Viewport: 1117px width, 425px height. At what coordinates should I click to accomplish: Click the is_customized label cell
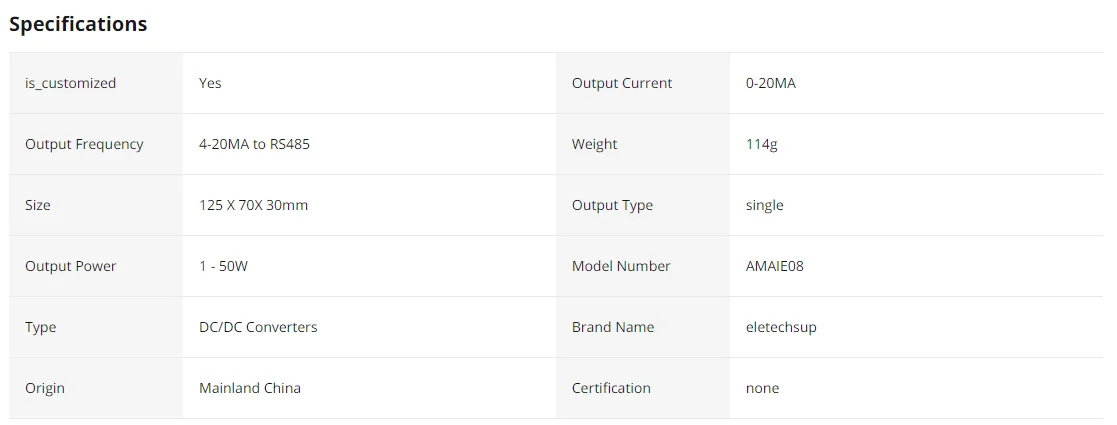(x=70, y=83)
